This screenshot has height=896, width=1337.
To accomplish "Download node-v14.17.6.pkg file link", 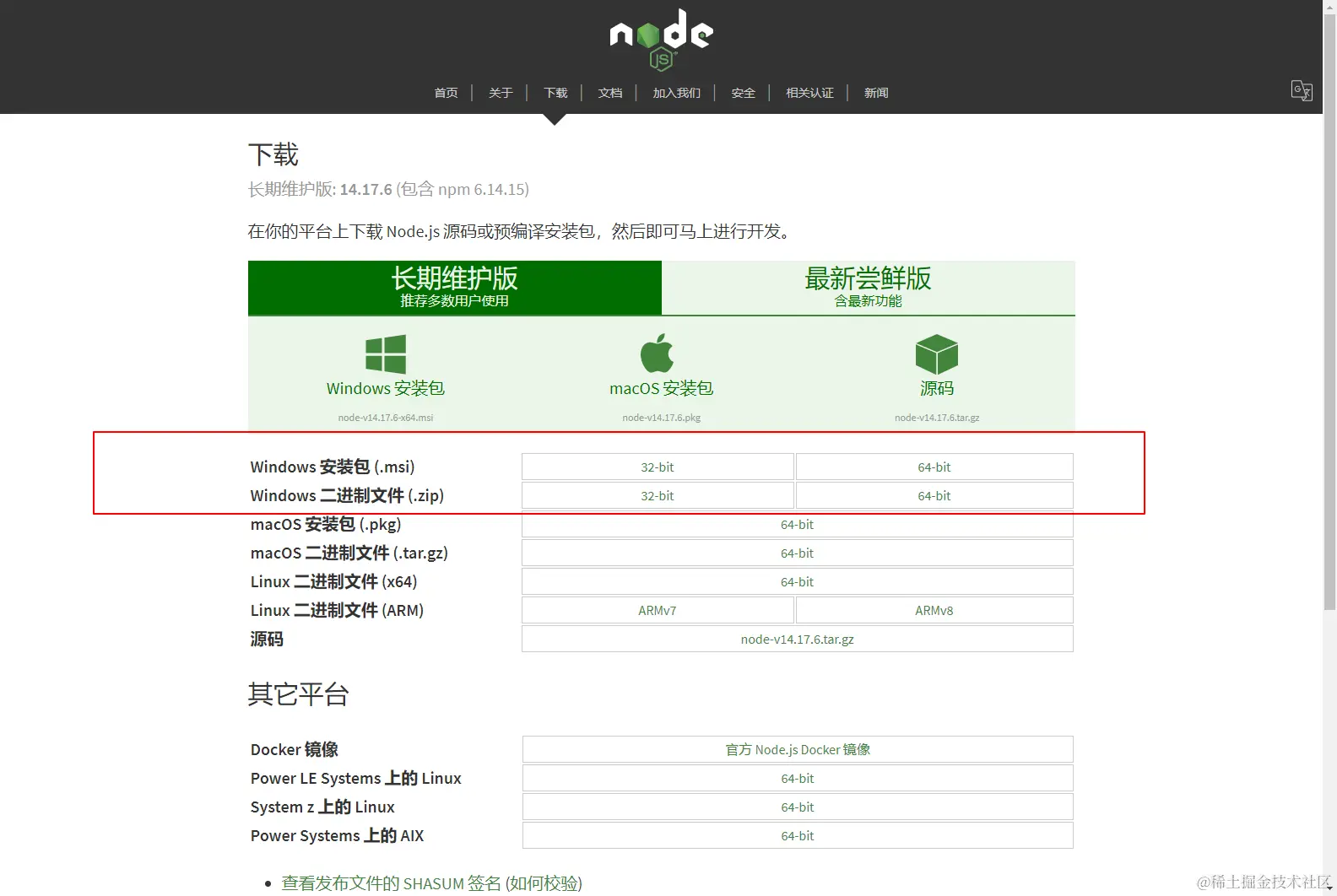I will coord(662,418).
